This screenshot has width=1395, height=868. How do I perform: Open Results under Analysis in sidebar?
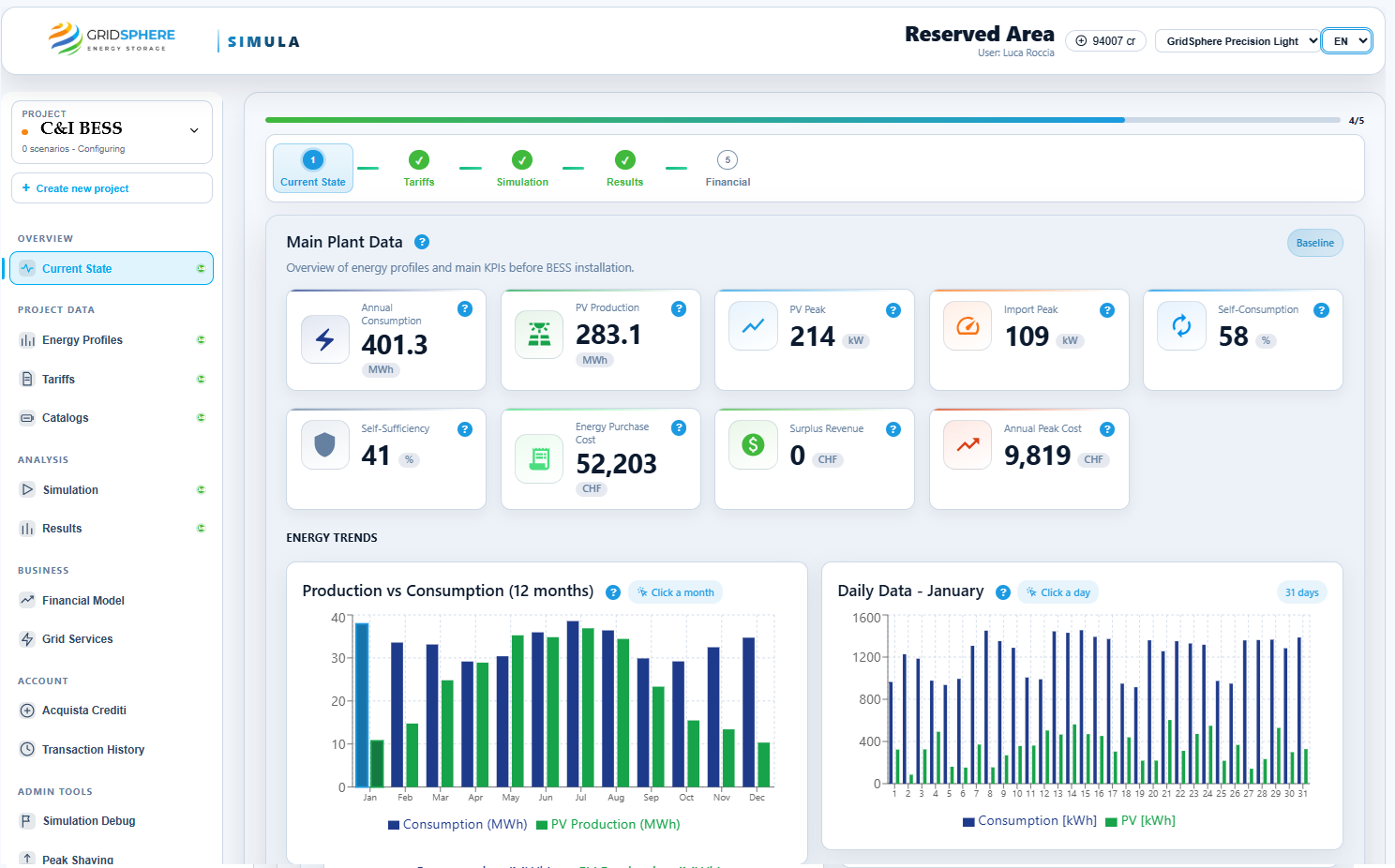pos(112,529)
